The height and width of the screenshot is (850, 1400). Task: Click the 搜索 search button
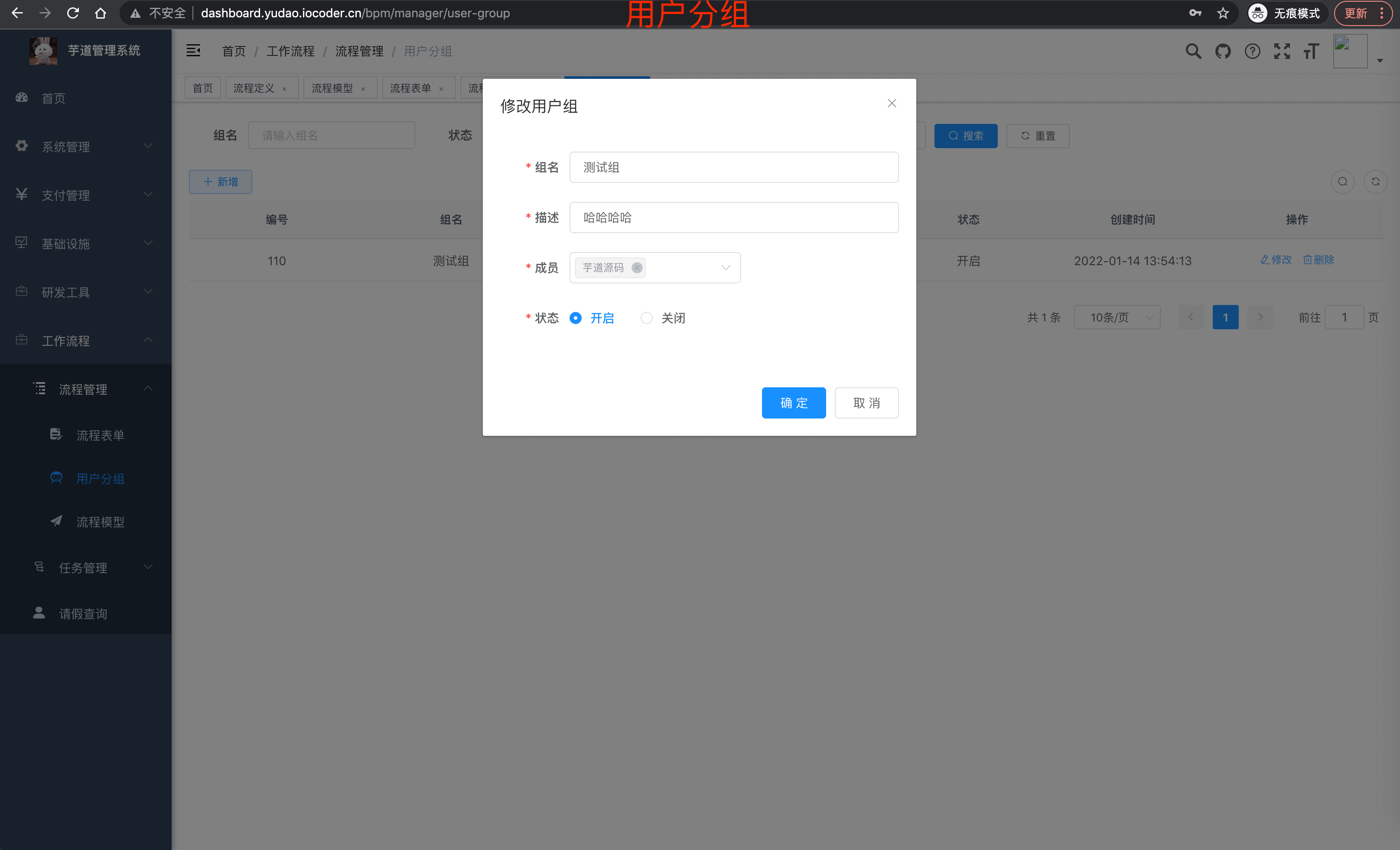[966, 136]
